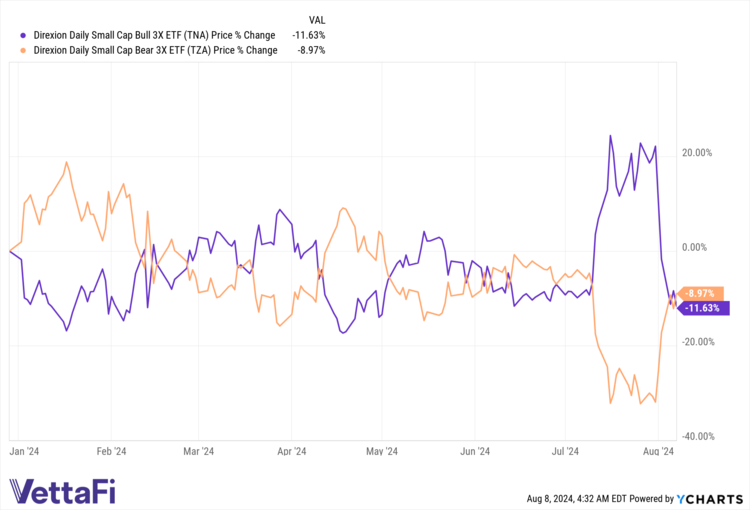This screenshot has width=750, height=510.
Task: Click the purple TNA legend dot
Action: point(24,35)
